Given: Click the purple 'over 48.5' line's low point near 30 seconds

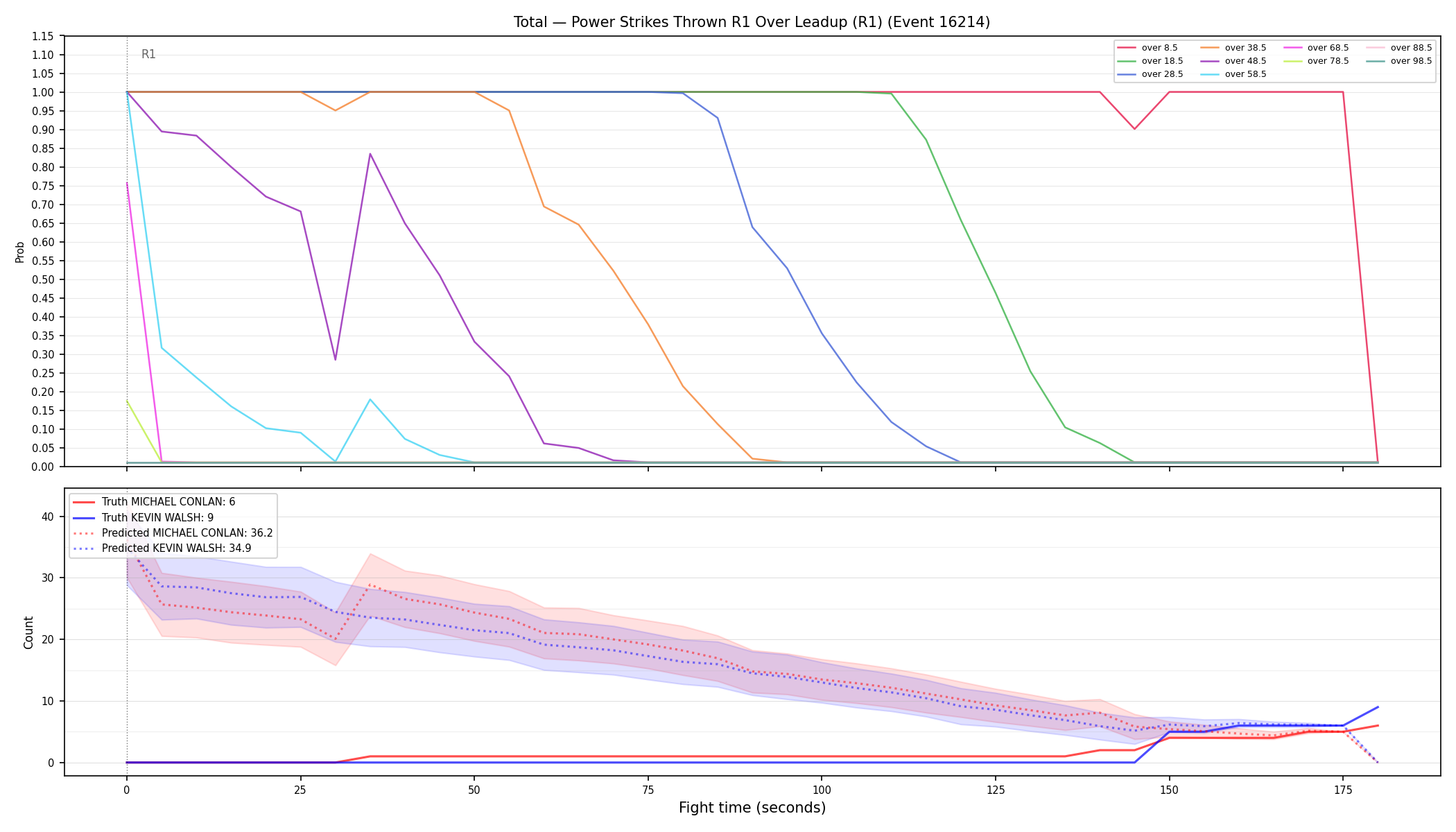Looking at the screenshot, I should click(336, 359).
